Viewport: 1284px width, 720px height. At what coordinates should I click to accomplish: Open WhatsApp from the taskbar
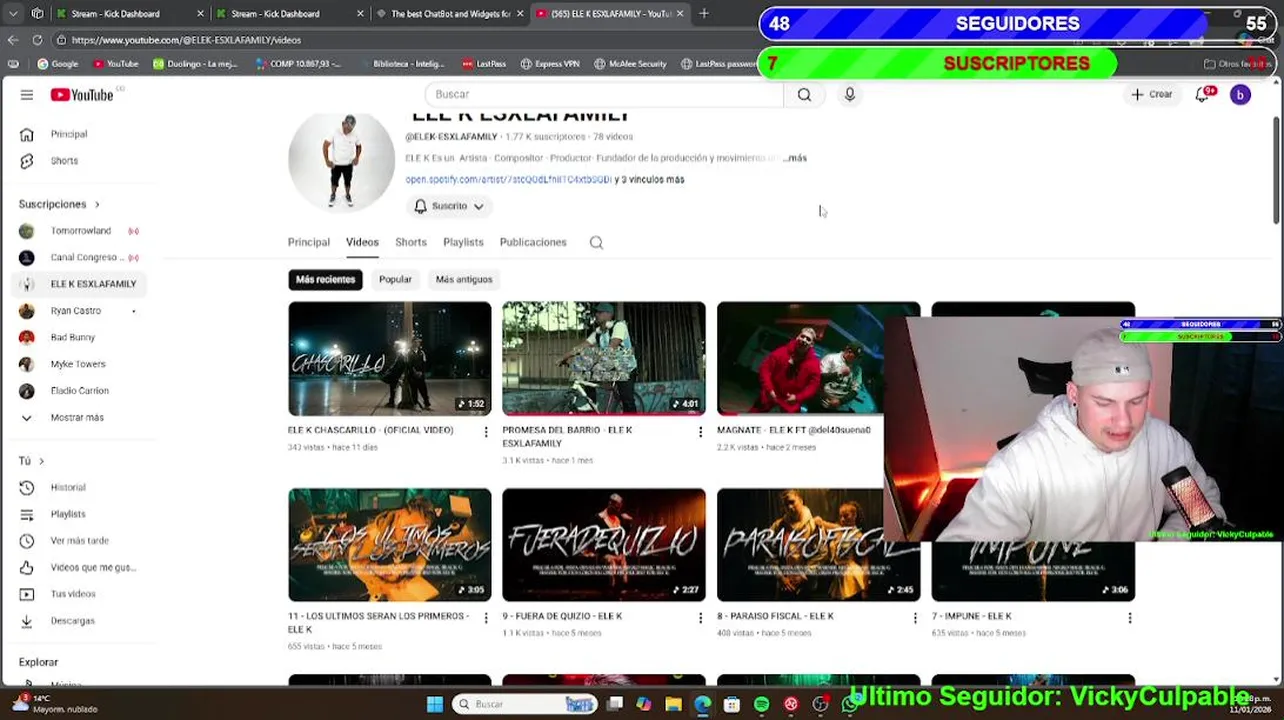click(x=849, y=704)
